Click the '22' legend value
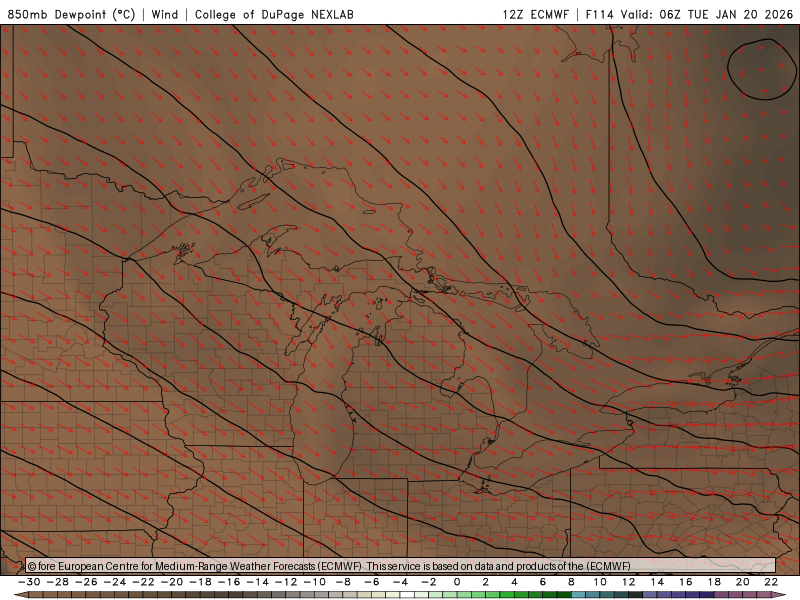 coord(771,582)
